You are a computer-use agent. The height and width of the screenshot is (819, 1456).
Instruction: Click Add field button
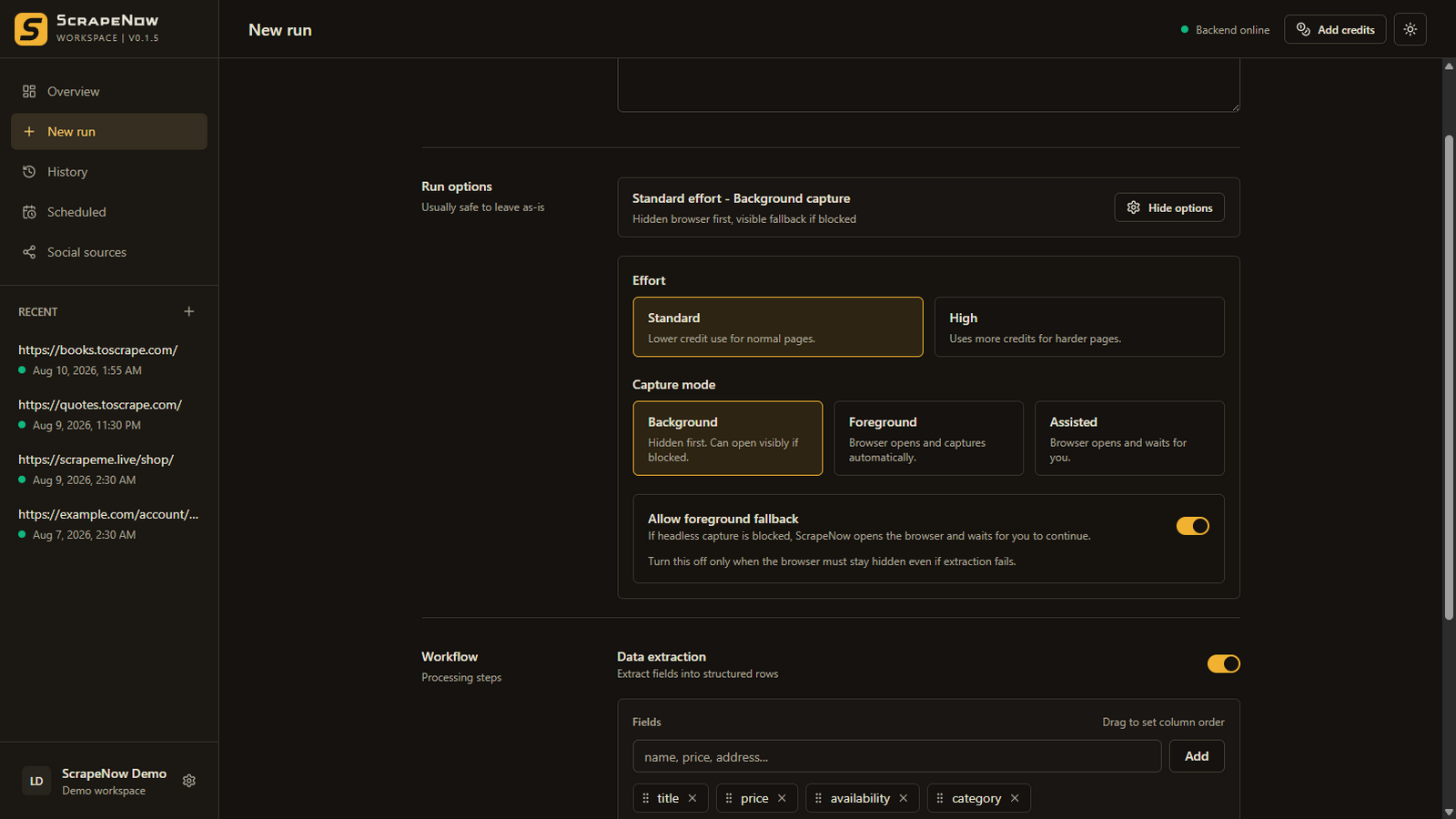(x=1197, y=756)
